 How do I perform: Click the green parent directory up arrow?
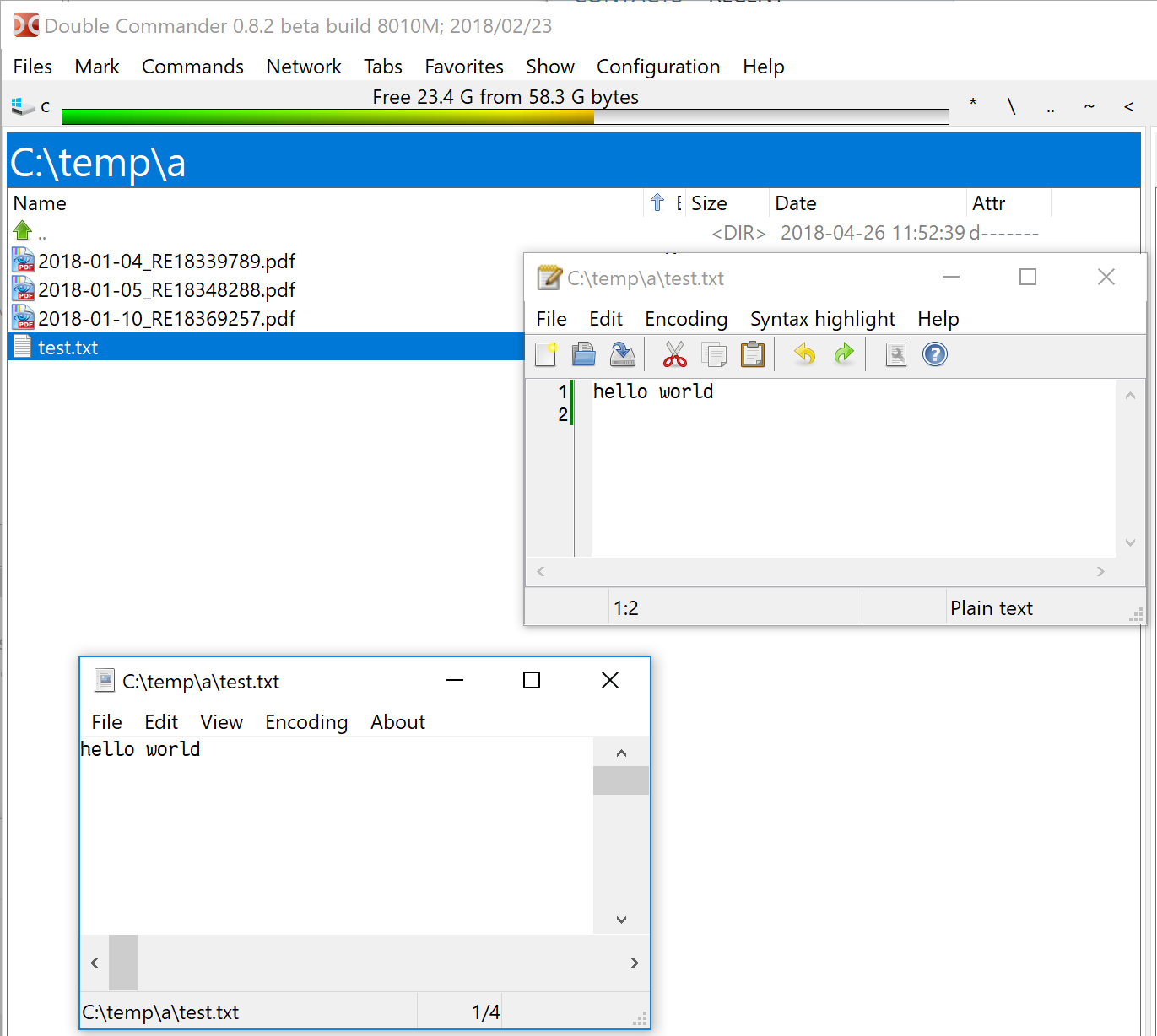(x=23, y=231)
